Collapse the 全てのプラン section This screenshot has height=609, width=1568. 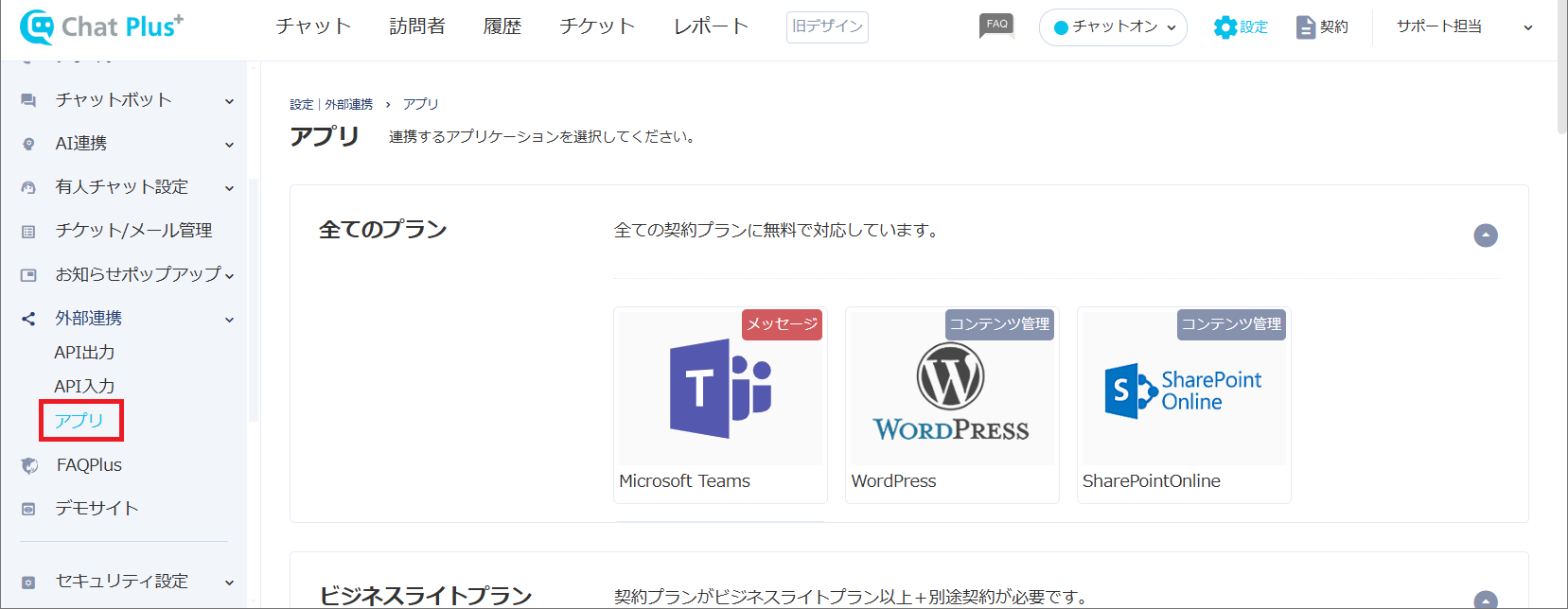pos(1486,235)
